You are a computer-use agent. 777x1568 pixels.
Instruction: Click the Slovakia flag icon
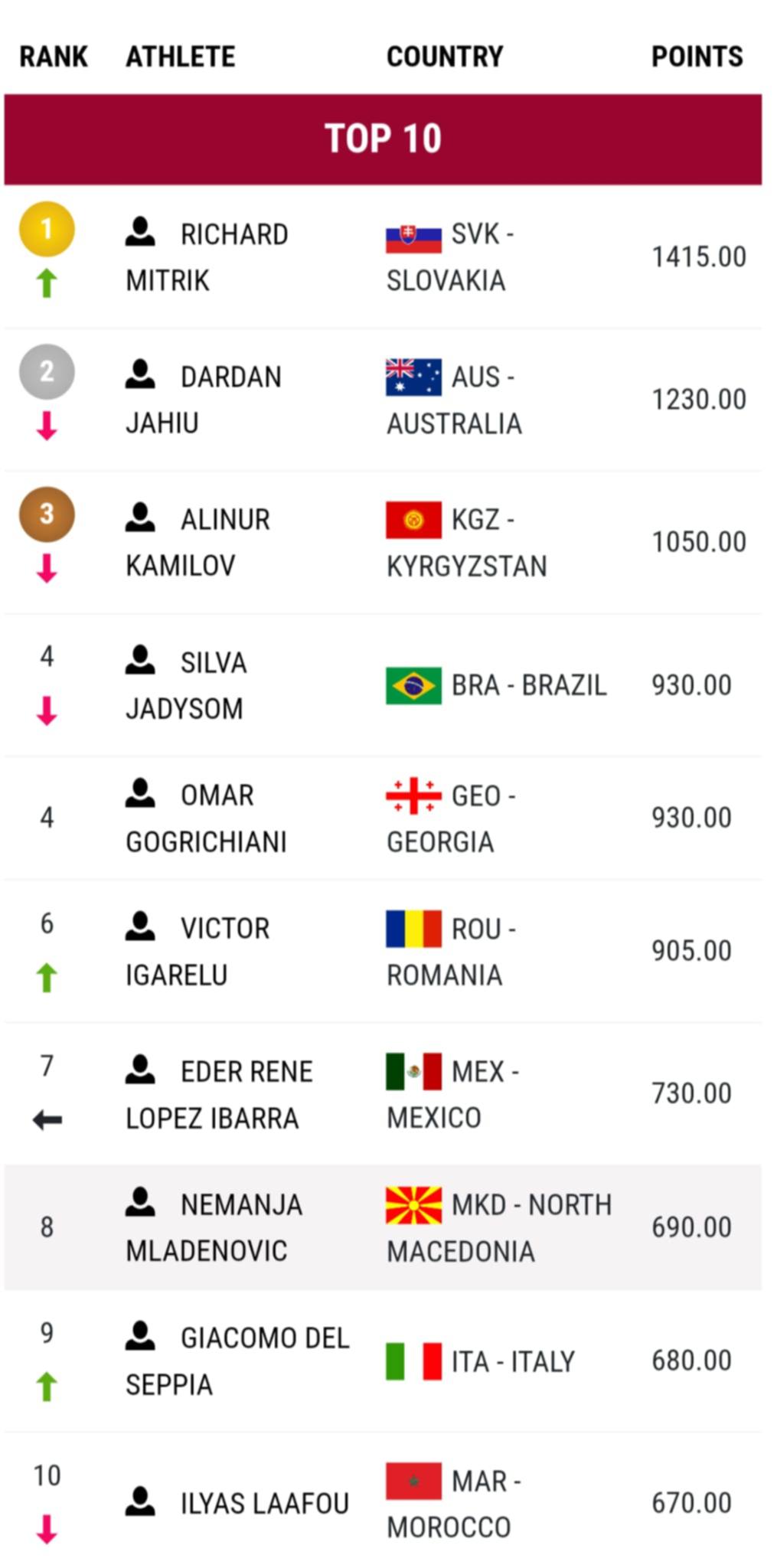tap(413, 237)
